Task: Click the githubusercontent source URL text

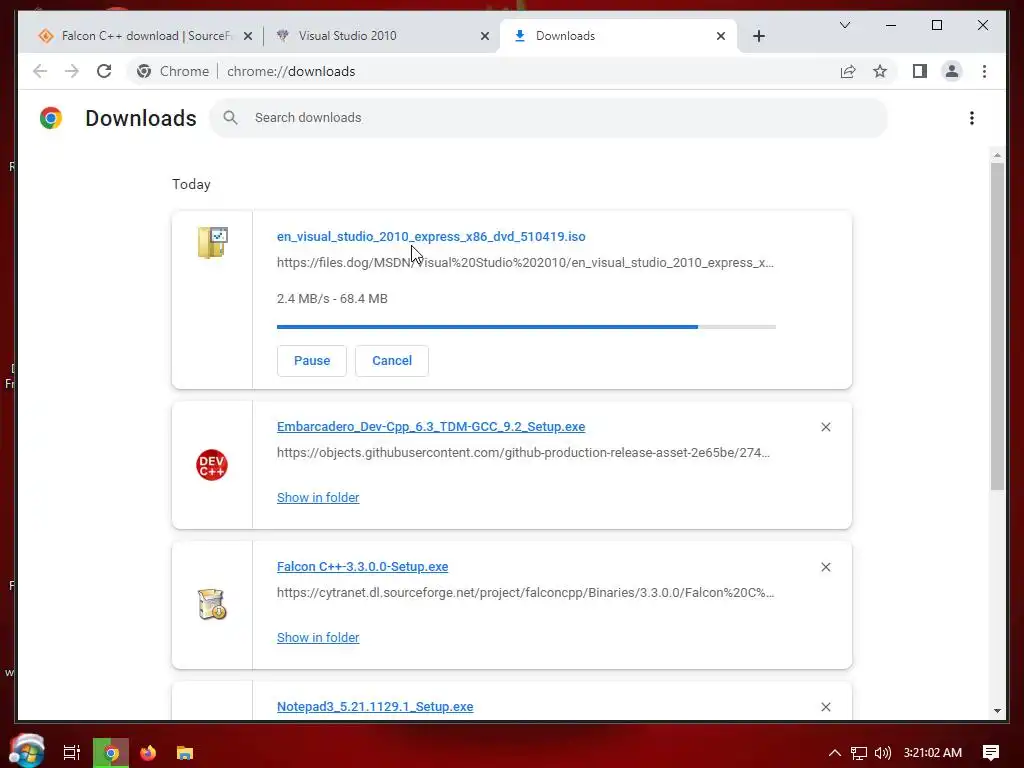Action: [x=523, y=453]
